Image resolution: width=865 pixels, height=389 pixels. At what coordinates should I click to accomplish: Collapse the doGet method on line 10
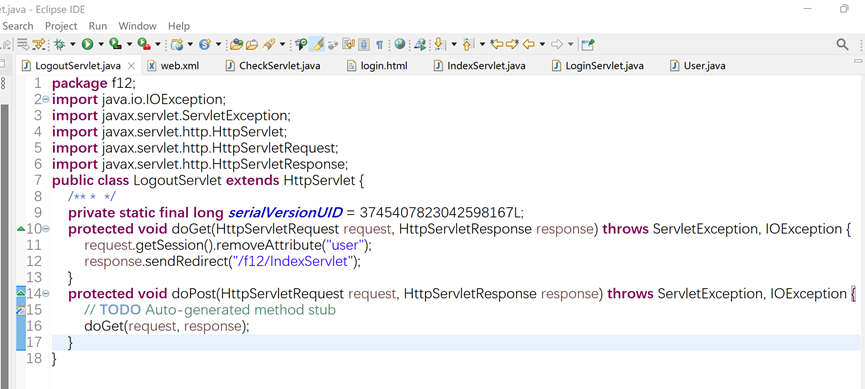(x=46, y=228)
